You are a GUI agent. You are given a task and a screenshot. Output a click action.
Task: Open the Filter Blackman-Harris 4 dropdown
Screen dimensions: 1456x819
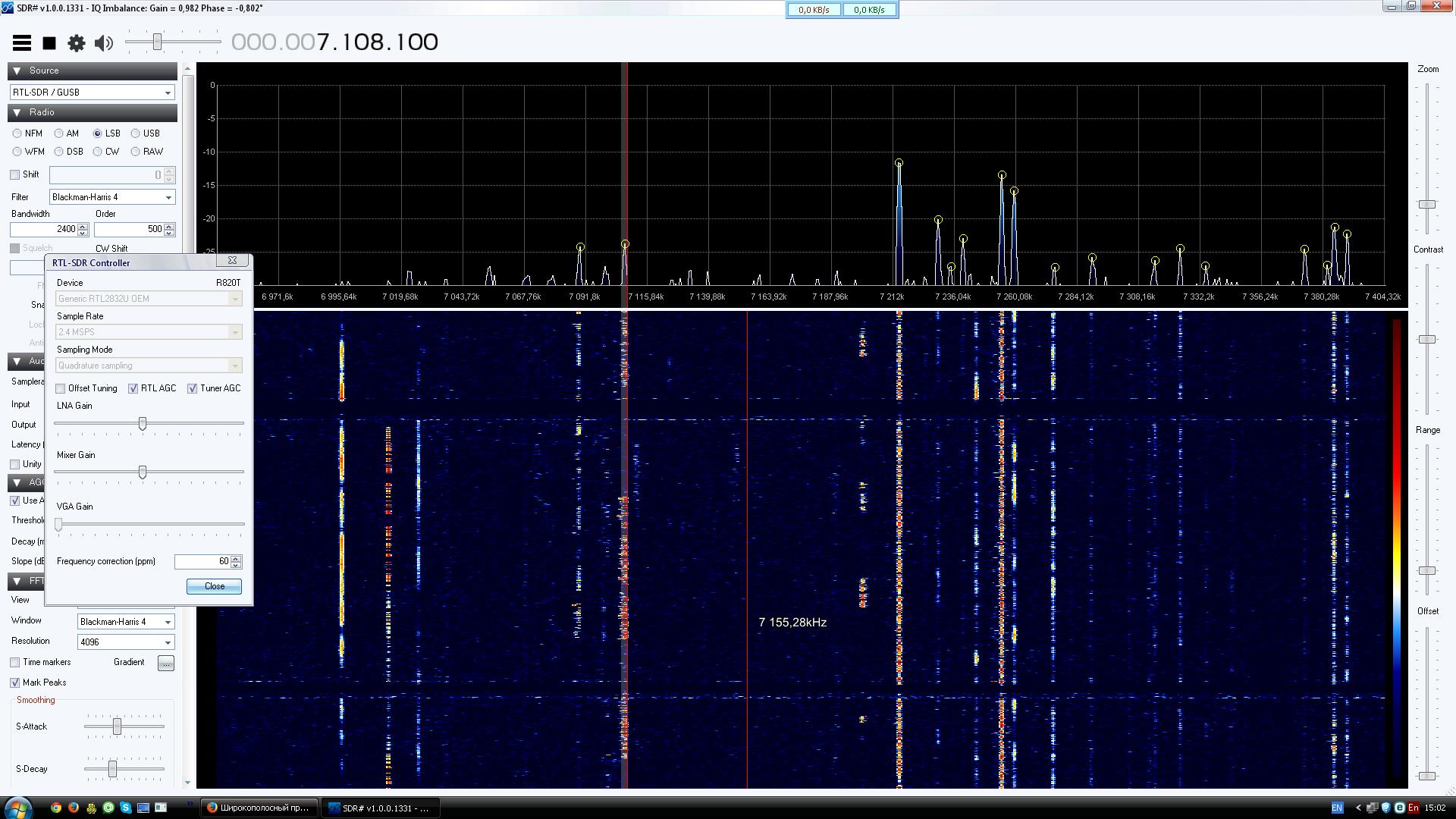[112, 197]
